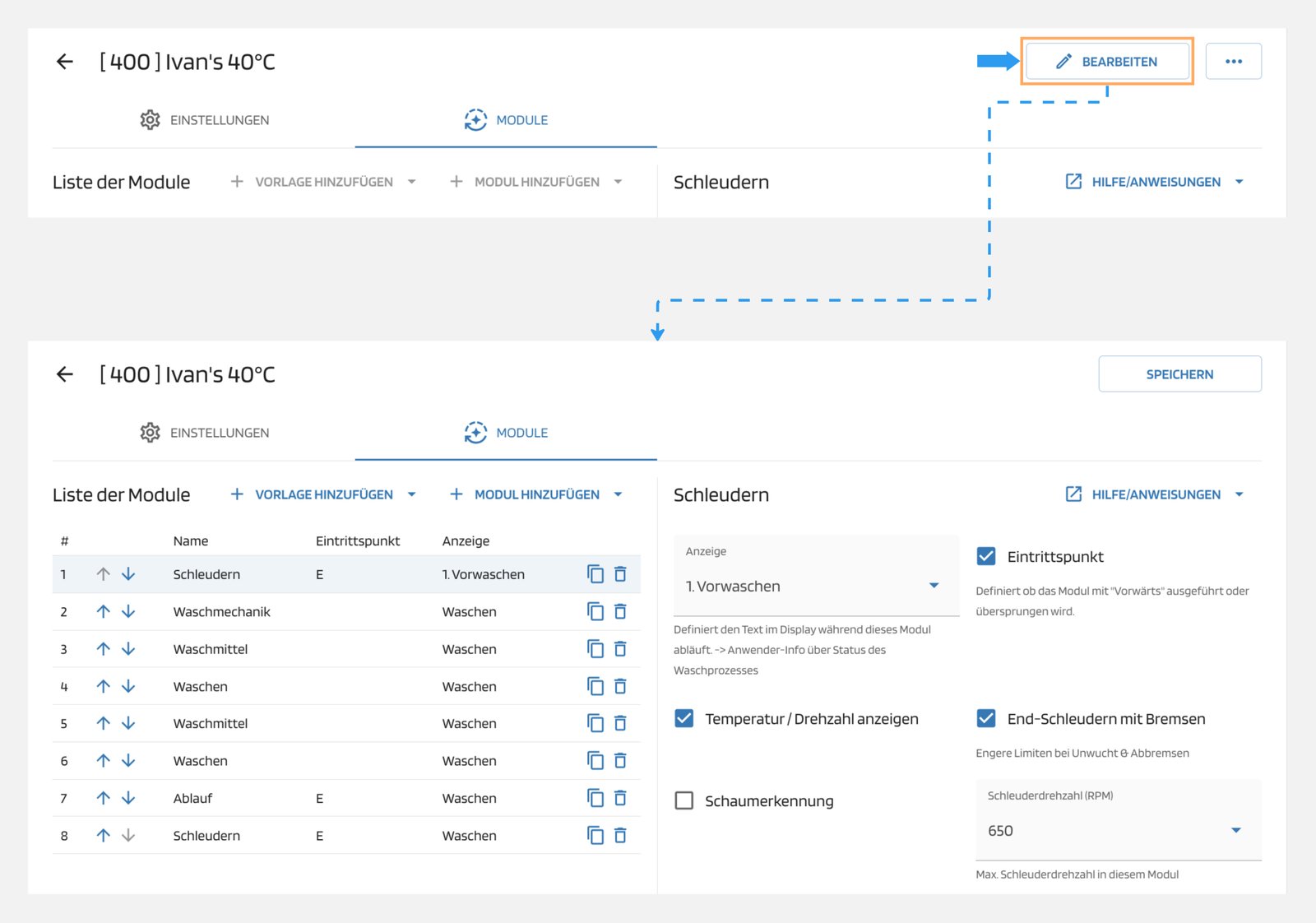Click the BEARBEITEN edit button
Image resolution: width=1316 pixels, height=923 pixels.
[x=1107, y=62]
